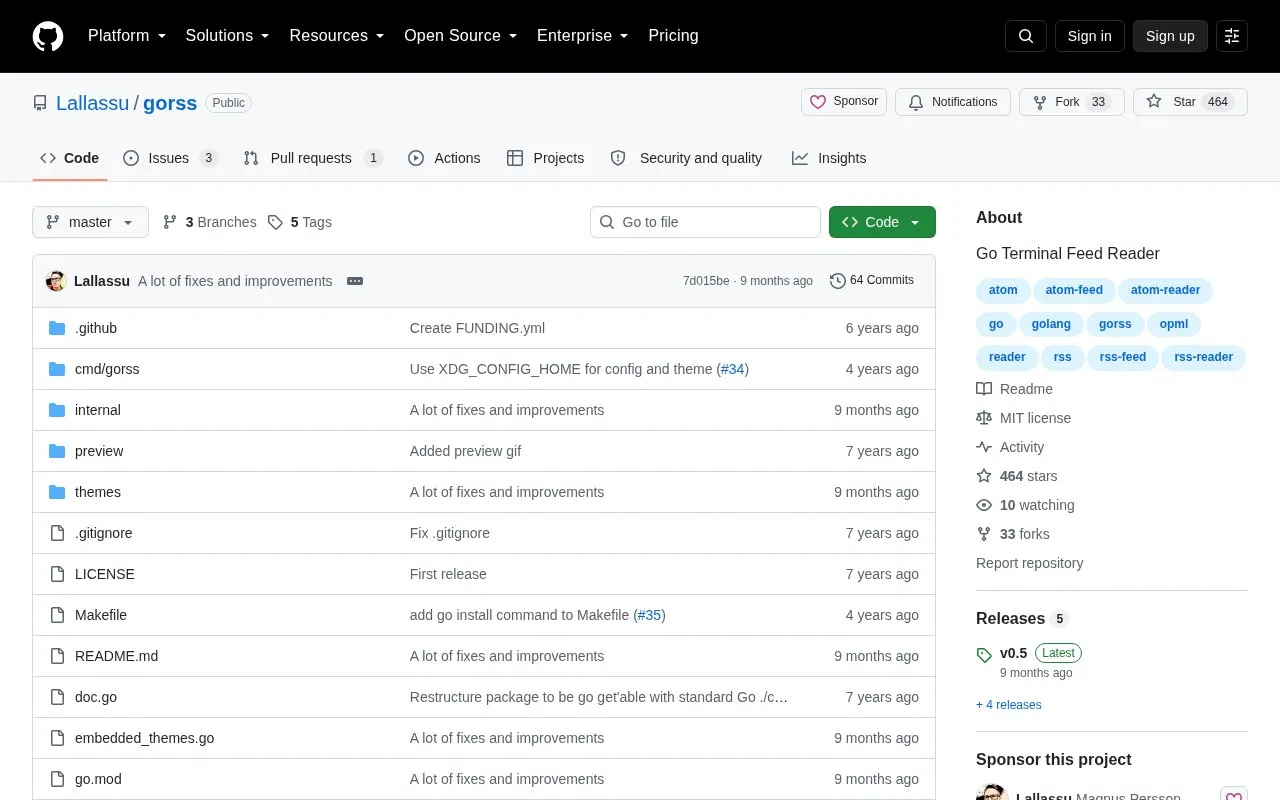This screenshot has height=800, width=1280.
Task: Click the Sponsor heart button
Action: coord(844,102)
